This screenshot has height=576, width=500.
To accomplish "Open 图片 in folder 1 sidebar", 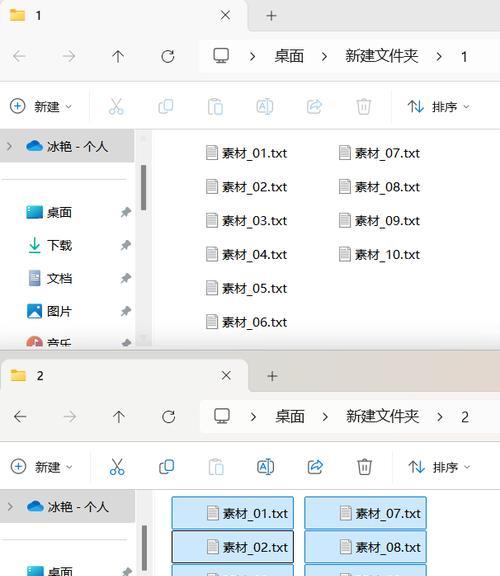I will coord(59,312).
